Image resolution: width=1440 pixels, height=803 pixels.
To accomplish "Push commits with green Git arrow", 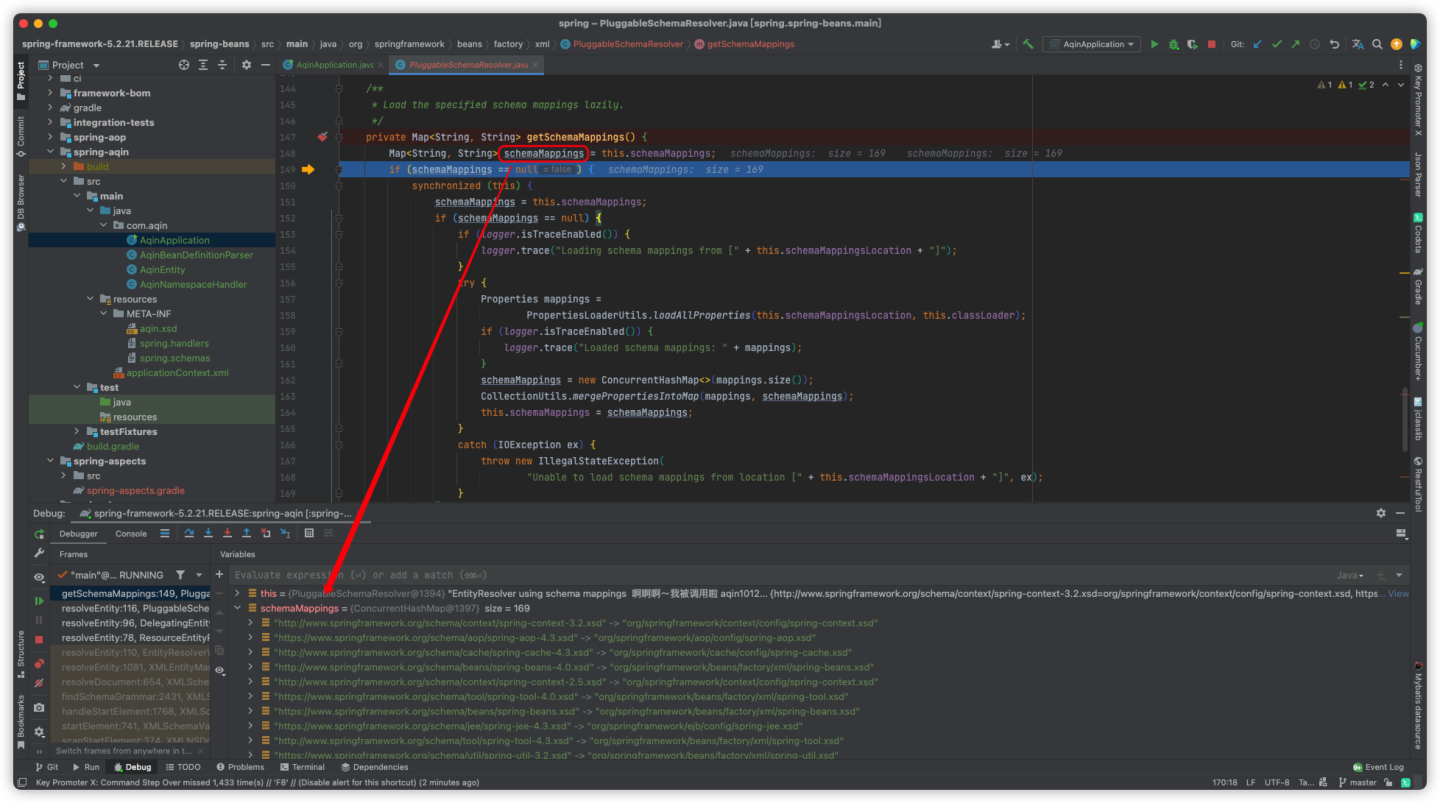I will tap(1296, 44).
